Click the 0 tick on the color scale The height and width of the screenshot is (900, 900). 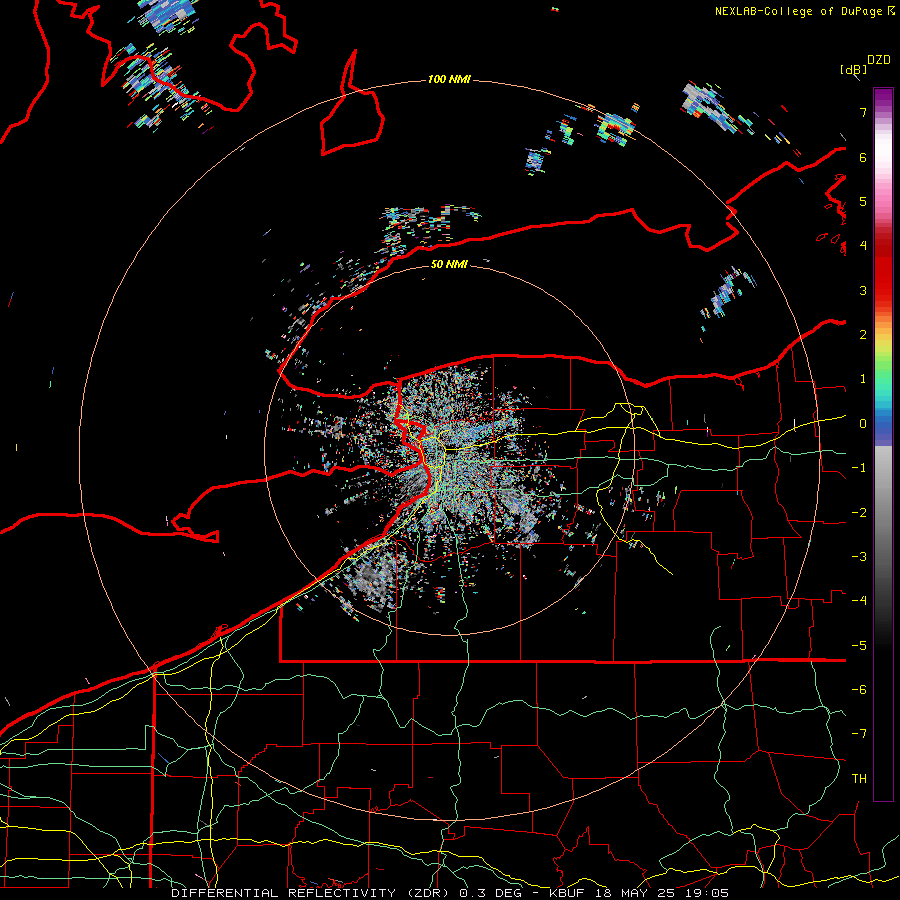click(x=863, y=424)
